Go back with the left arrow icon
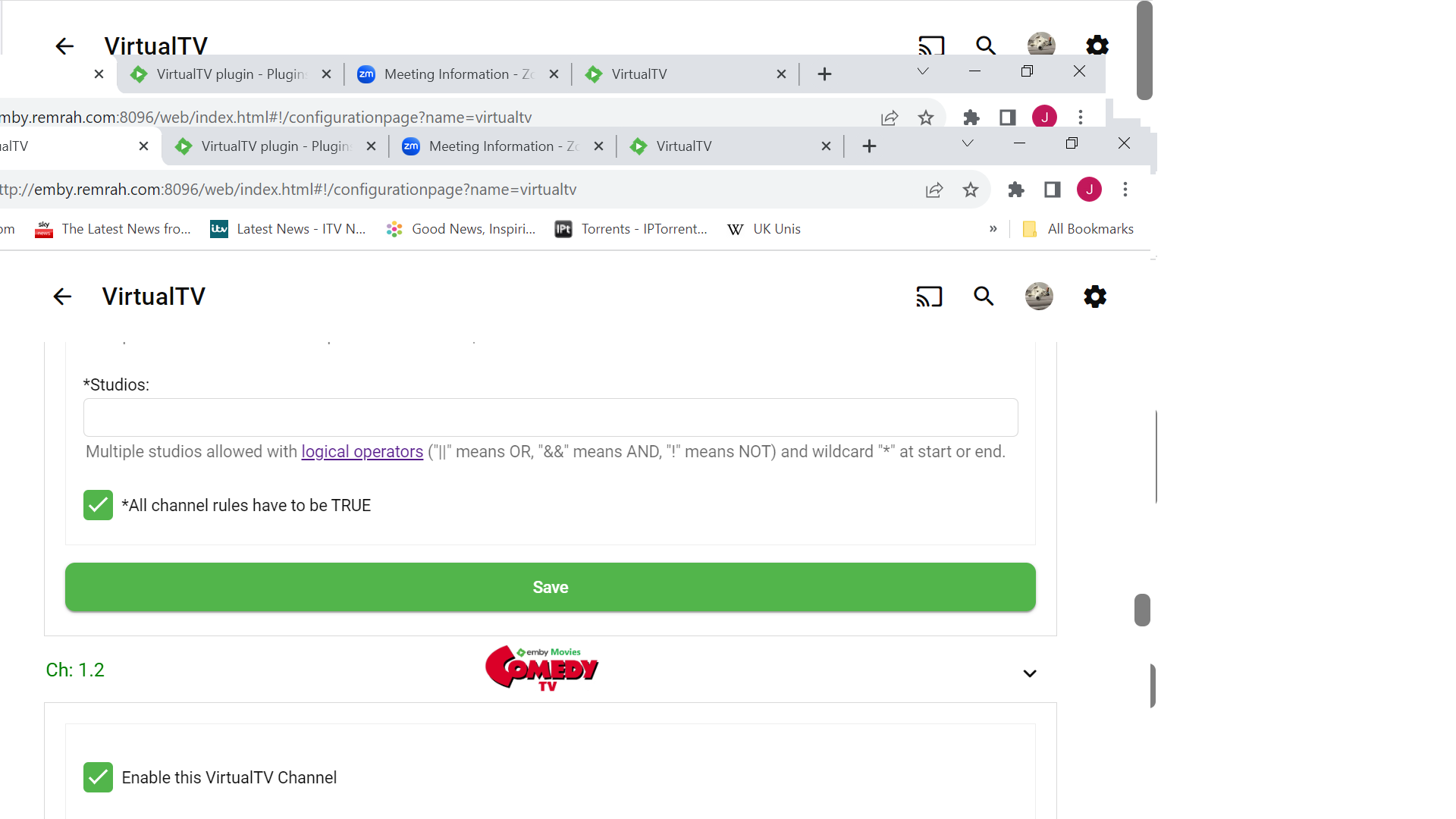 (x=62, y=297)
